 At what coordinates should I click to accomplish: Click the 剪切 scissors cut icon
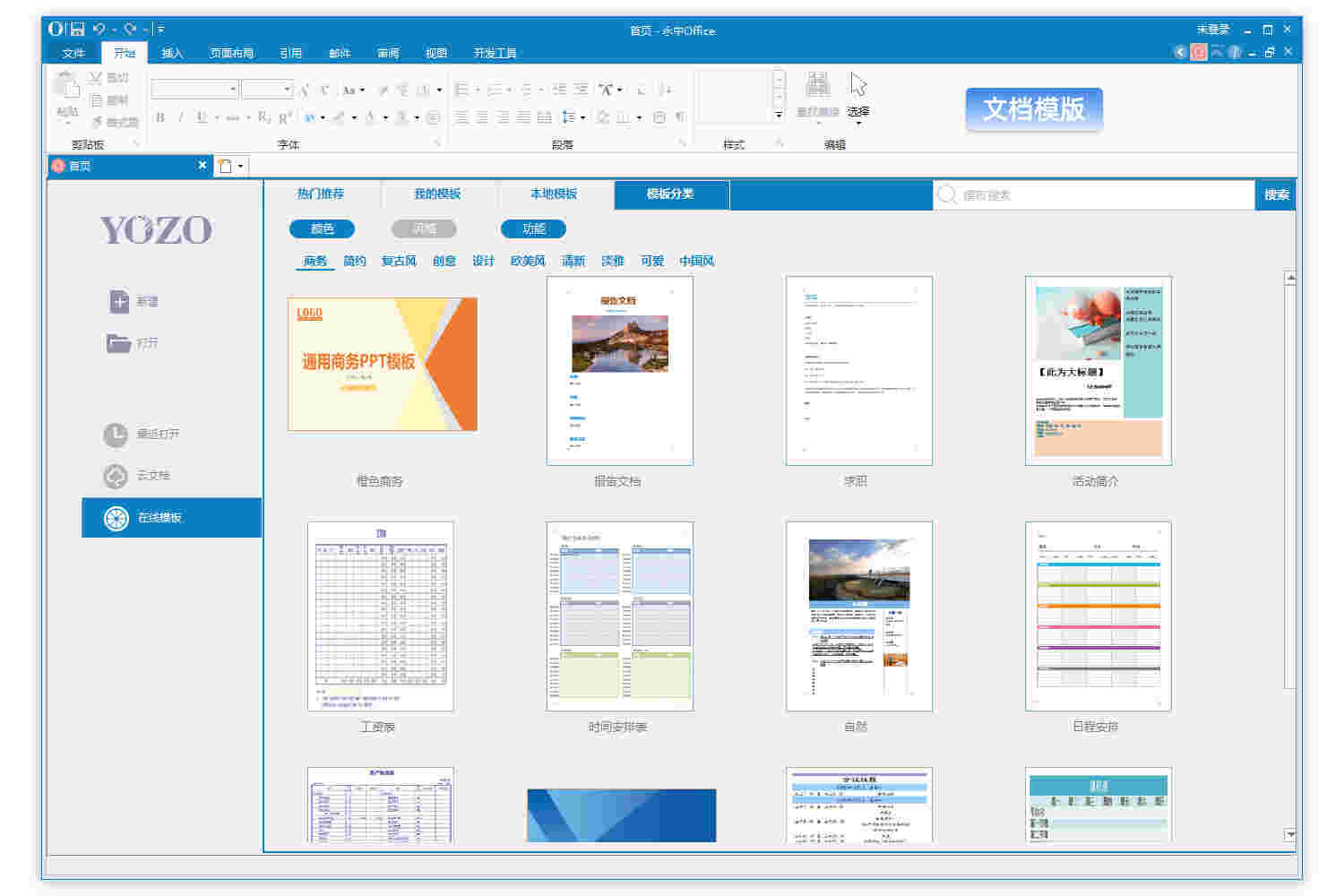pyautogui.click(x=95, y=78)
